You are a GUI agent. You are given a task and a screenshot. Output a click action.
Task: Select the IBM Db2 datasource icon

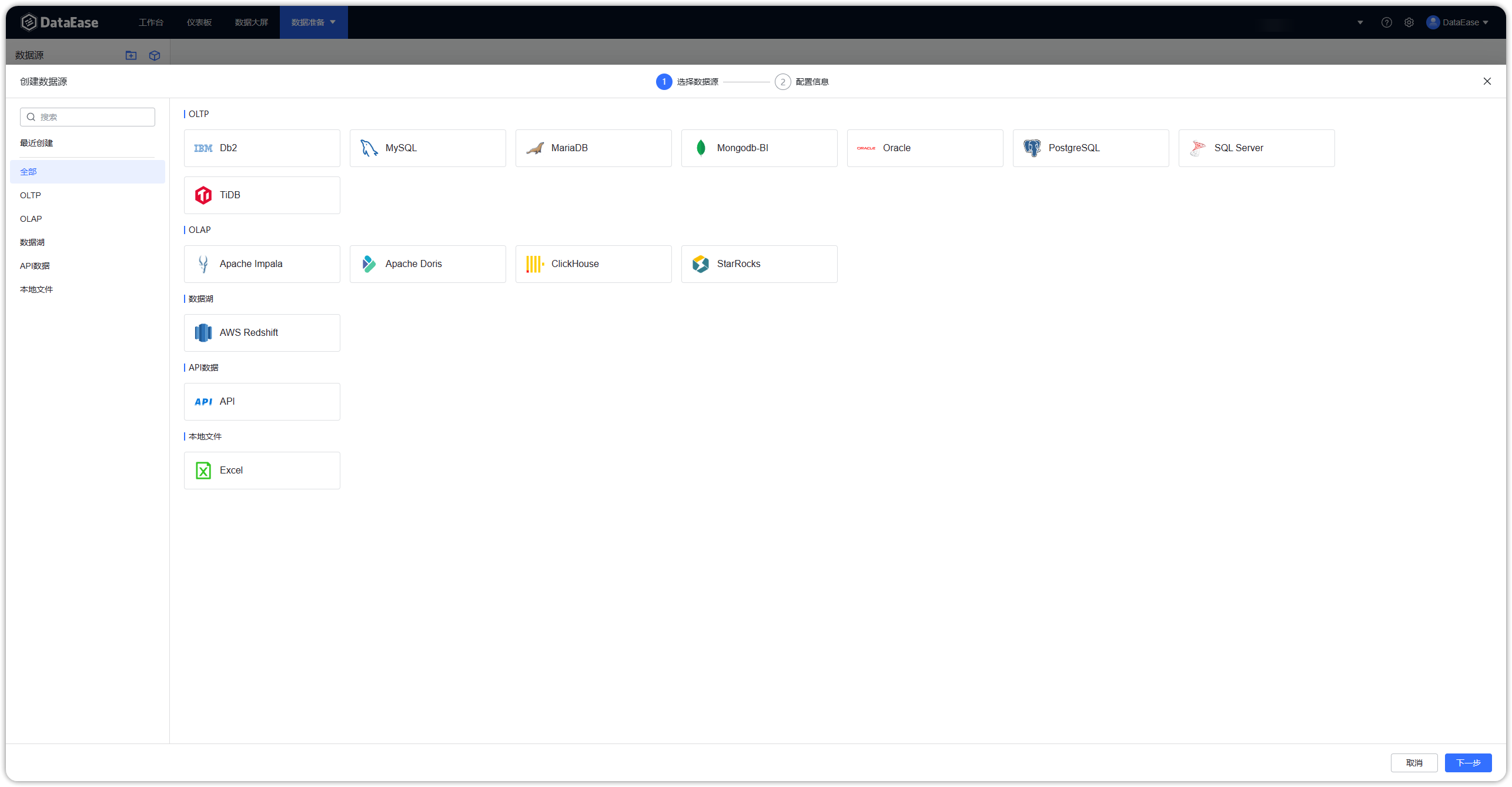point(203,148)
